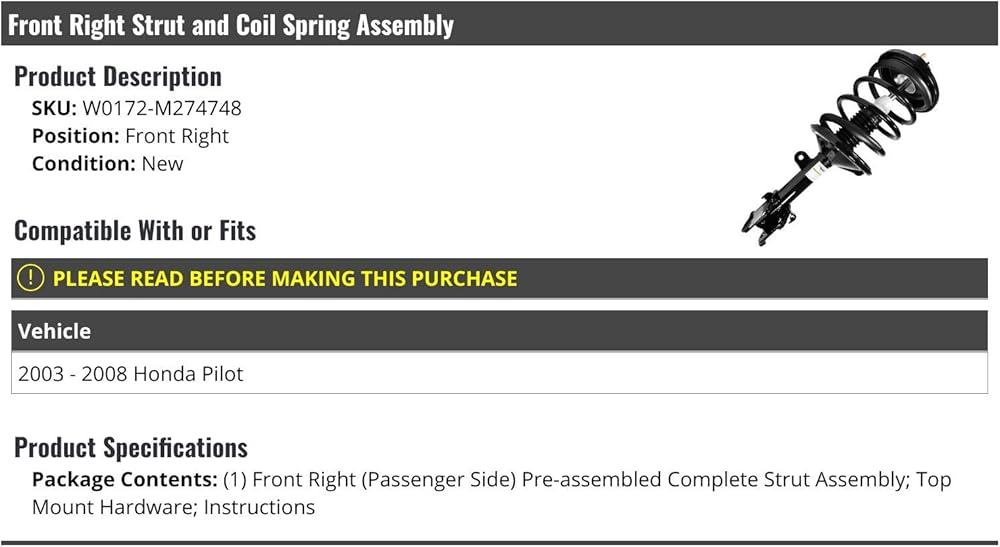
Task: Click the Front Right Strut and Coil Spring Assembly title
Action: coord(231,25)
